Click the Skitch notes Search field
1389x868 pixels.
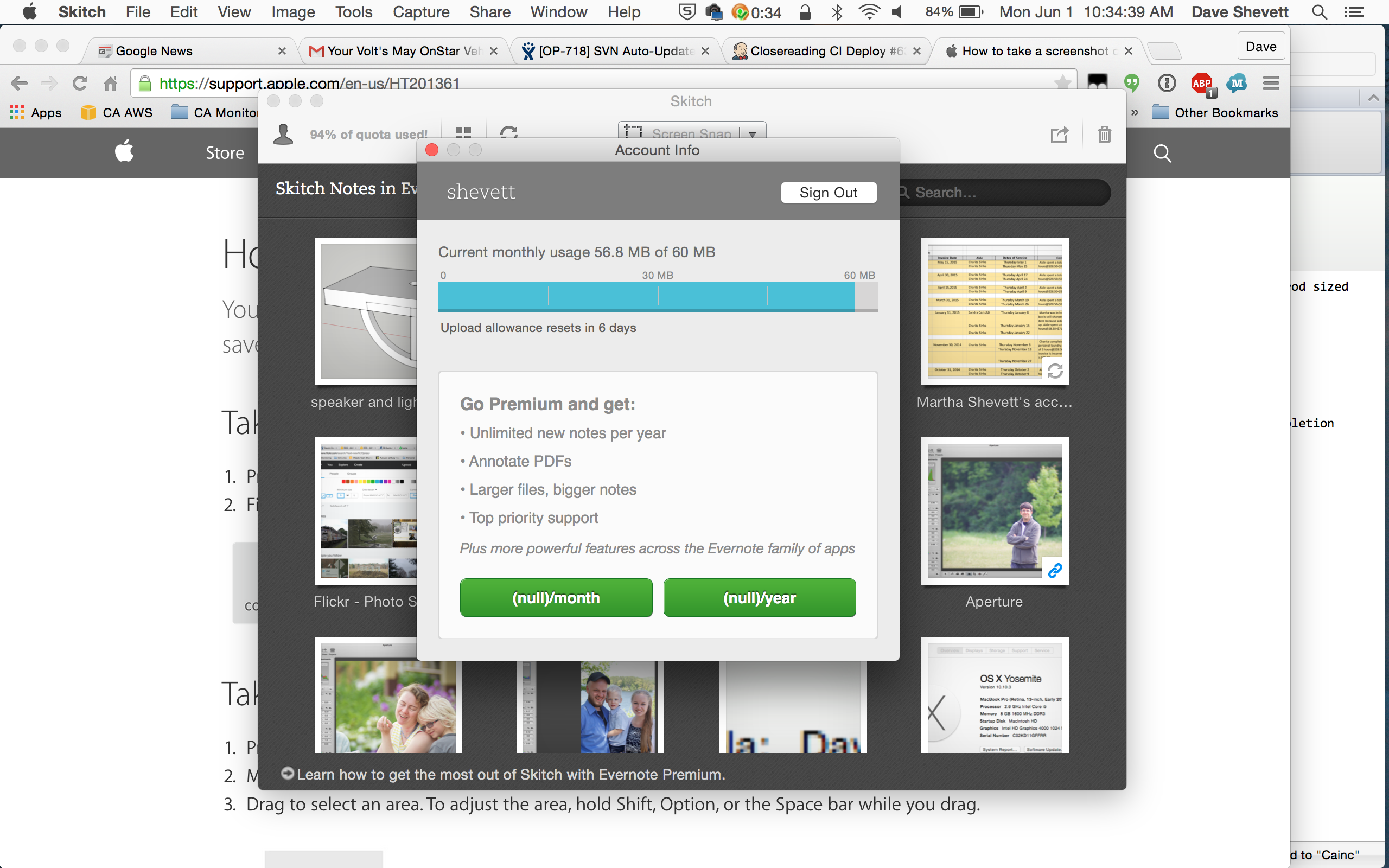pos(1004,192)
